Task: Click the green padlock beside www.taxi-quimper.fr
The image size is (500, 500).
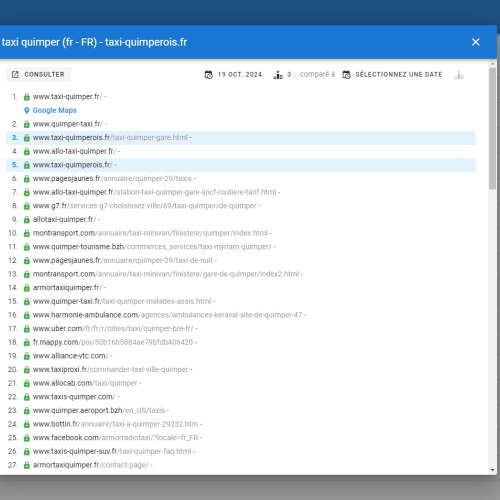Action: [x=27, y=97]
